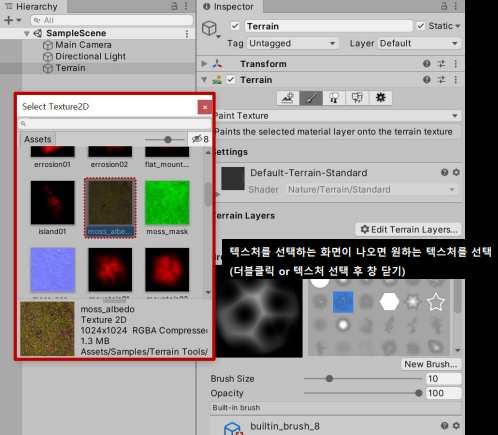Viewport: 498px width, 435px height.
Task: Open the Paint Texture tool dropdown
Action: tap(337, 116)
